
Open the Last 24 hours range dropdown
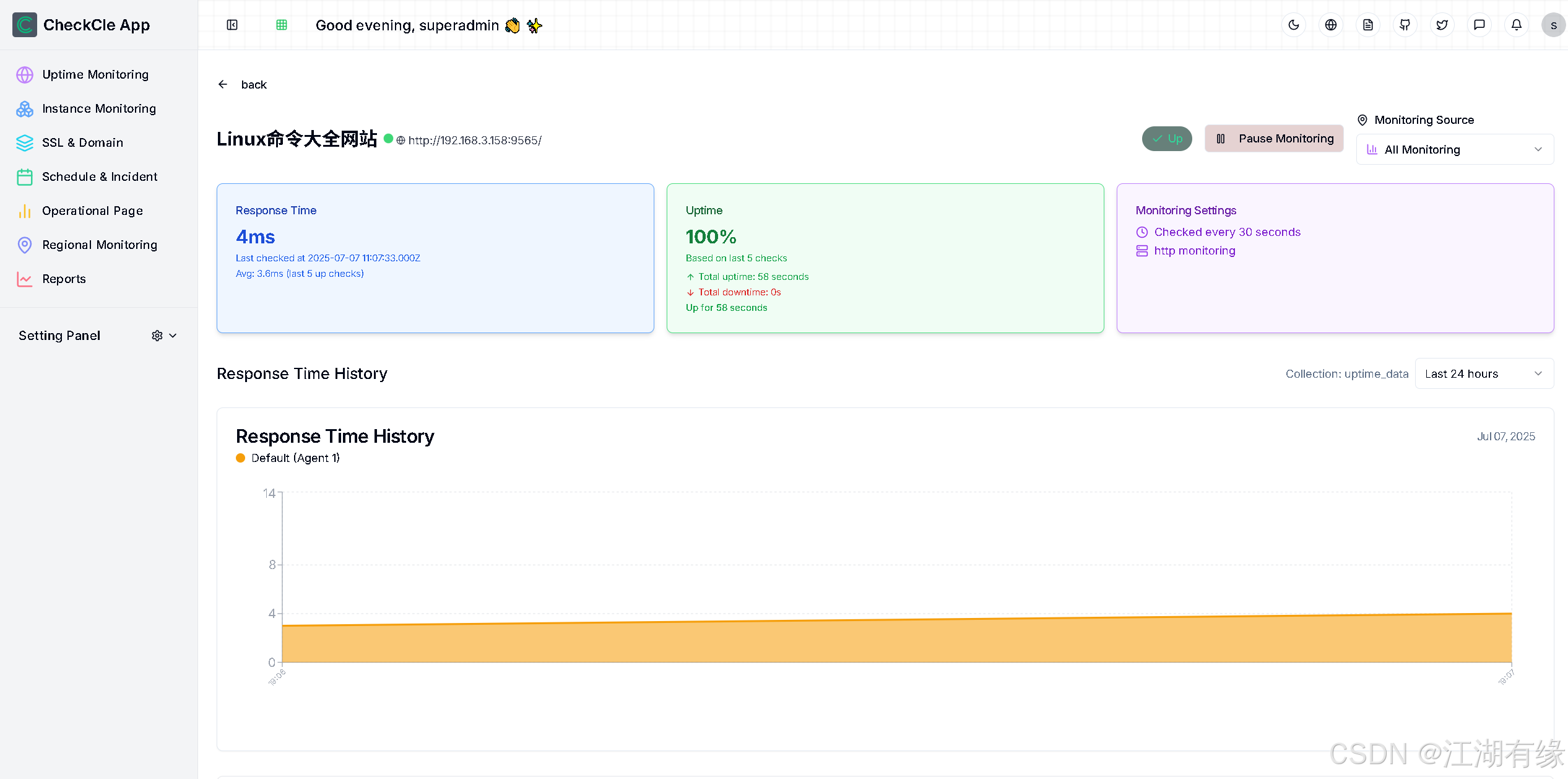(x=1483, y=373)
